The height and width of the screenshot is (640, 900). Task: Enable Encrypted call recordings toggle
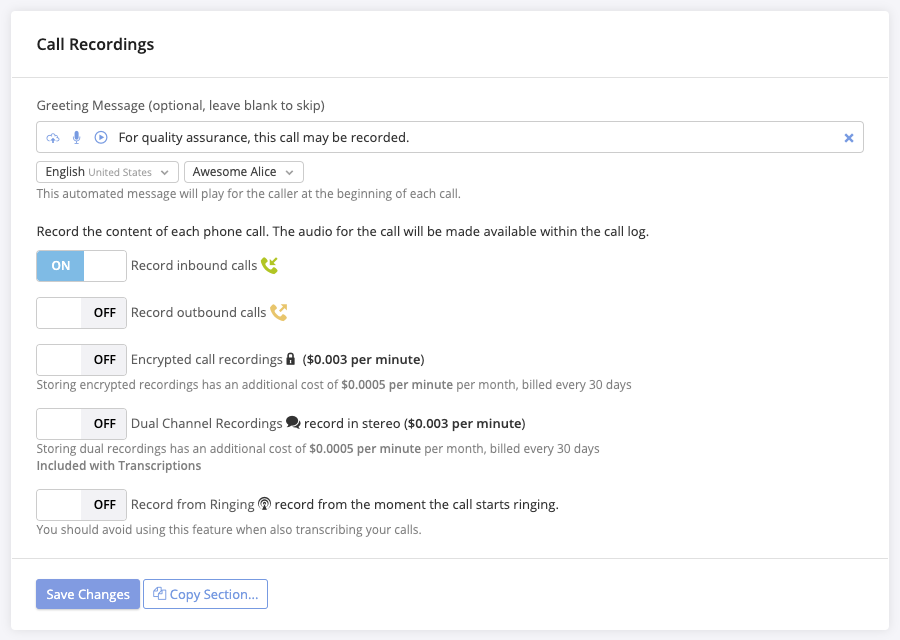(82, 360)
